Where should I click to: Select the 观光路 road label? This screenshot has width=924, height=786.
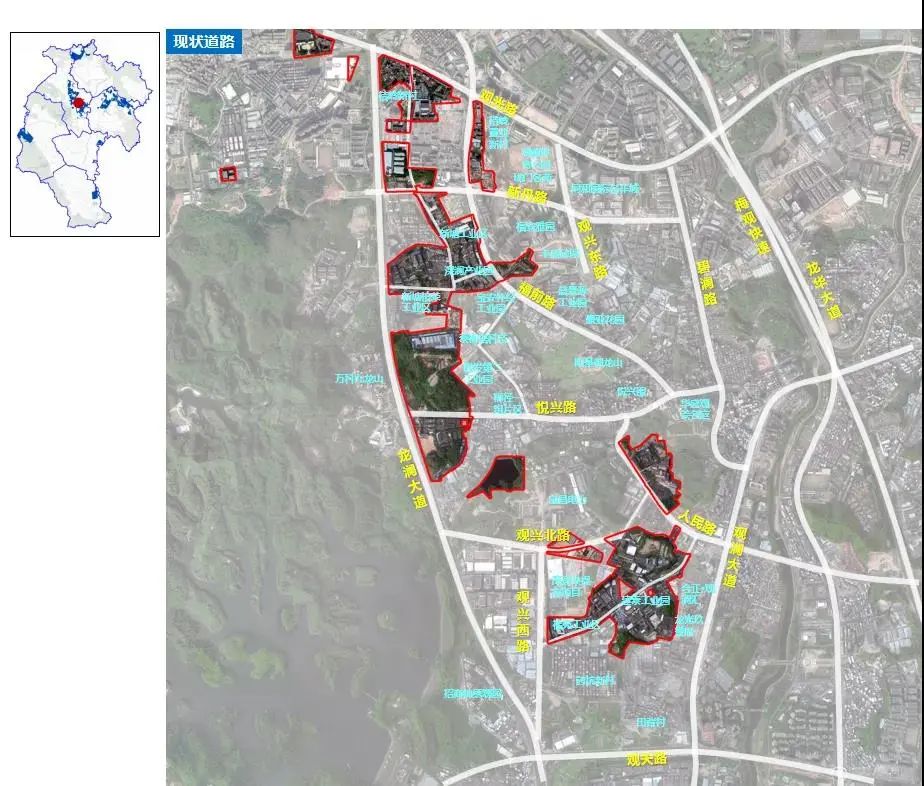pos(498,102)
